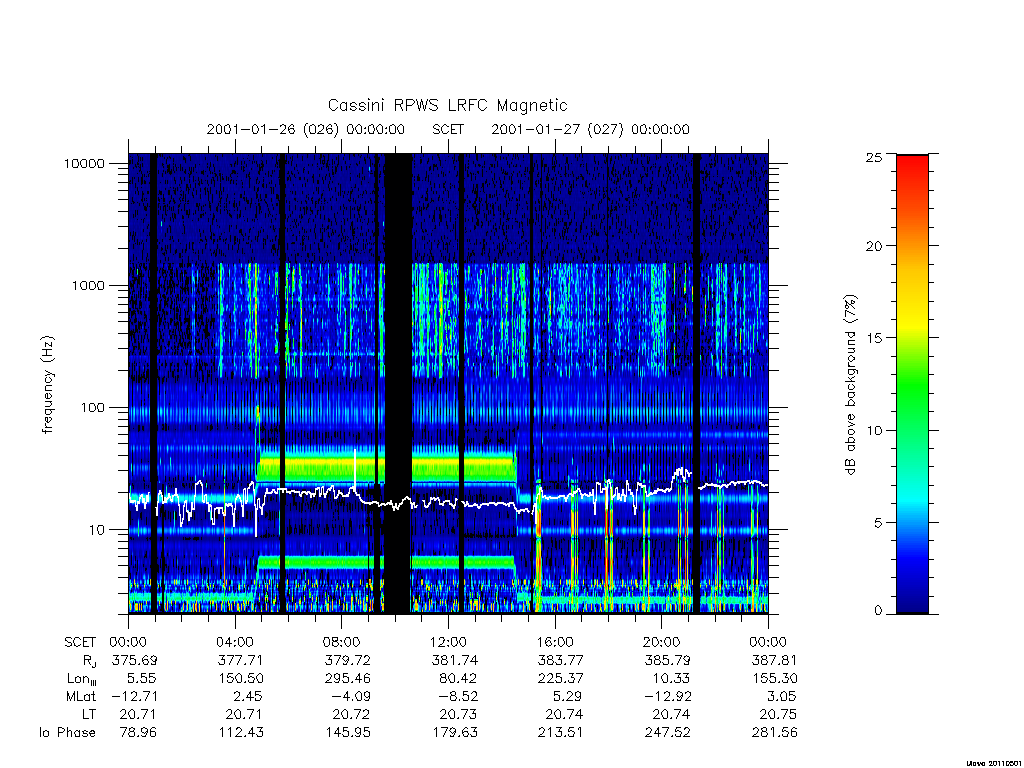Click the RJ value 375.69
The height and width of the screenshot is (768, 1024).
click(x=135, y=660)
